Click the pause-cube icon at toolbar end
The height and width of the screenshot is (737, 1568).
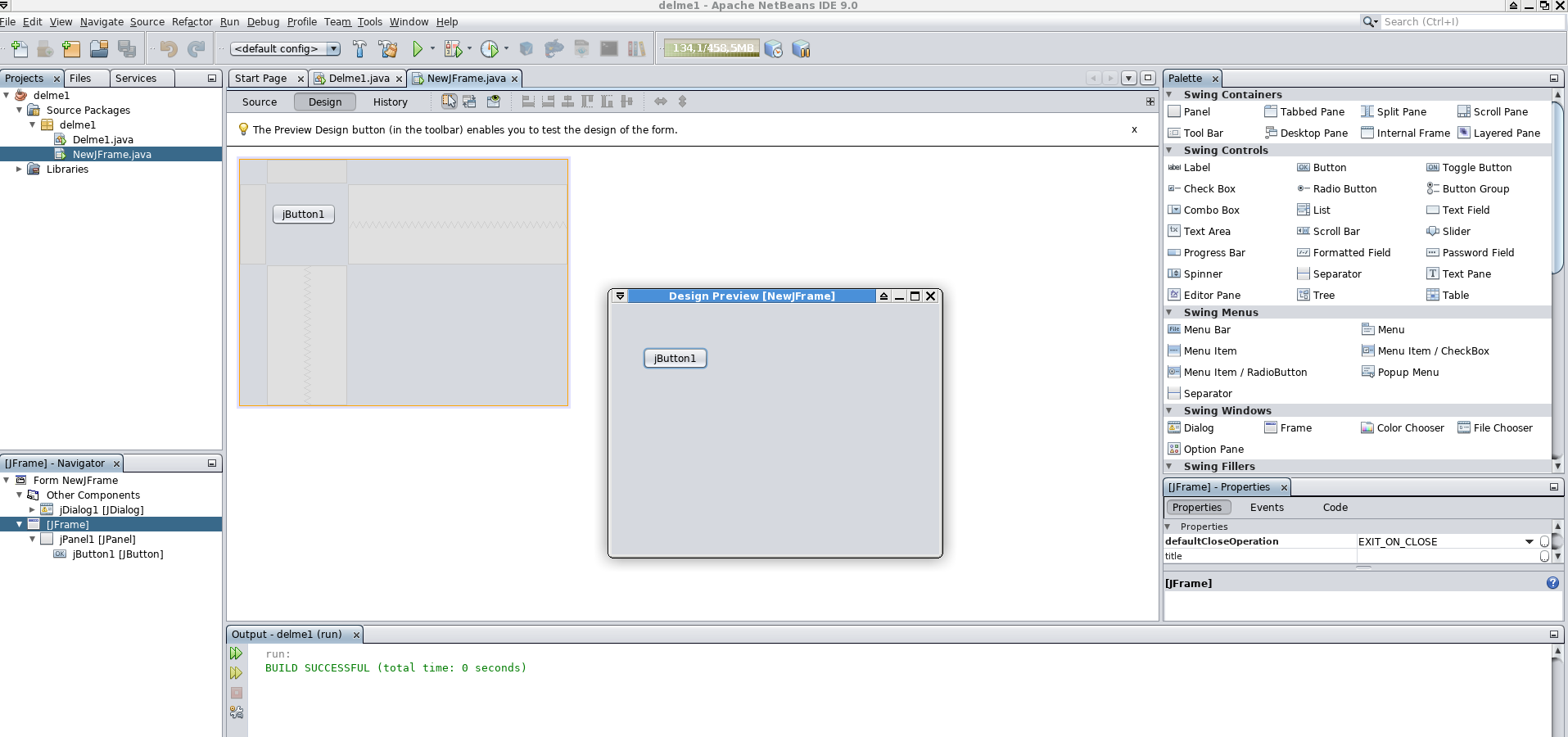(x=802, y=49)
